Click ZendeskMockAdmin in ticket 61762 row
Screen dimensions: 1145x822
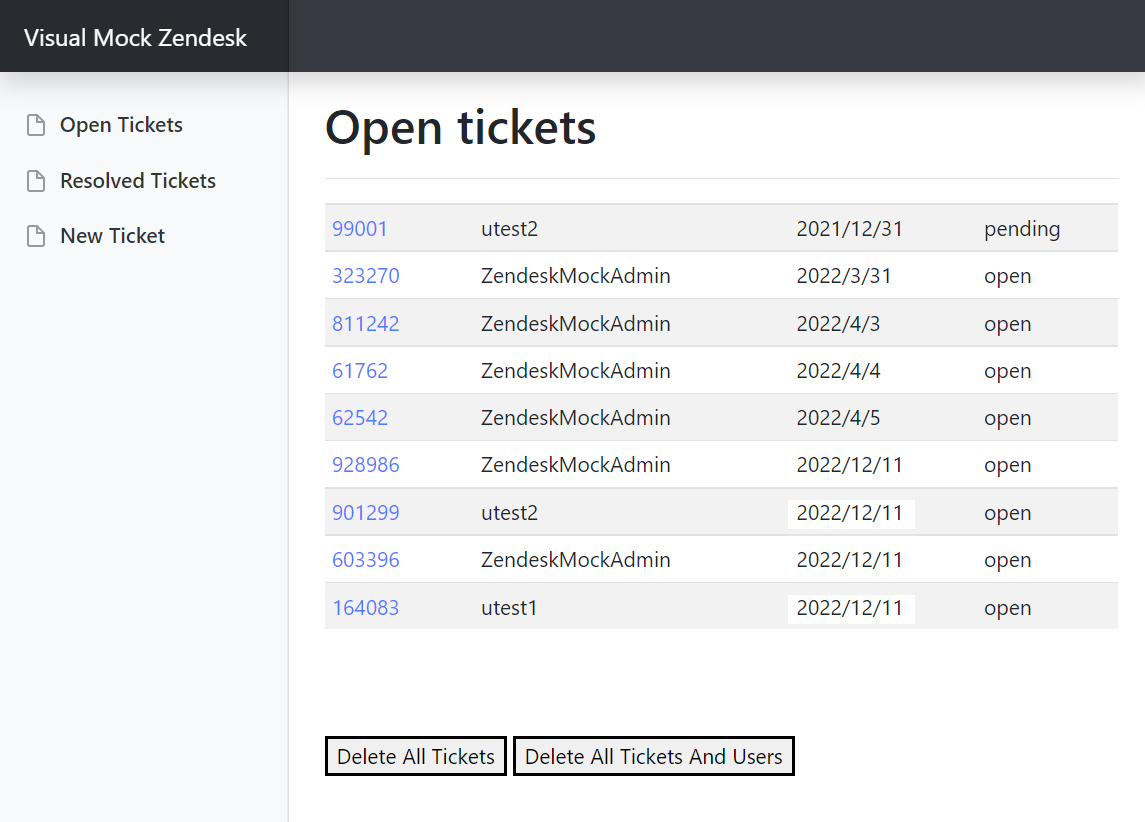(575, 371)
